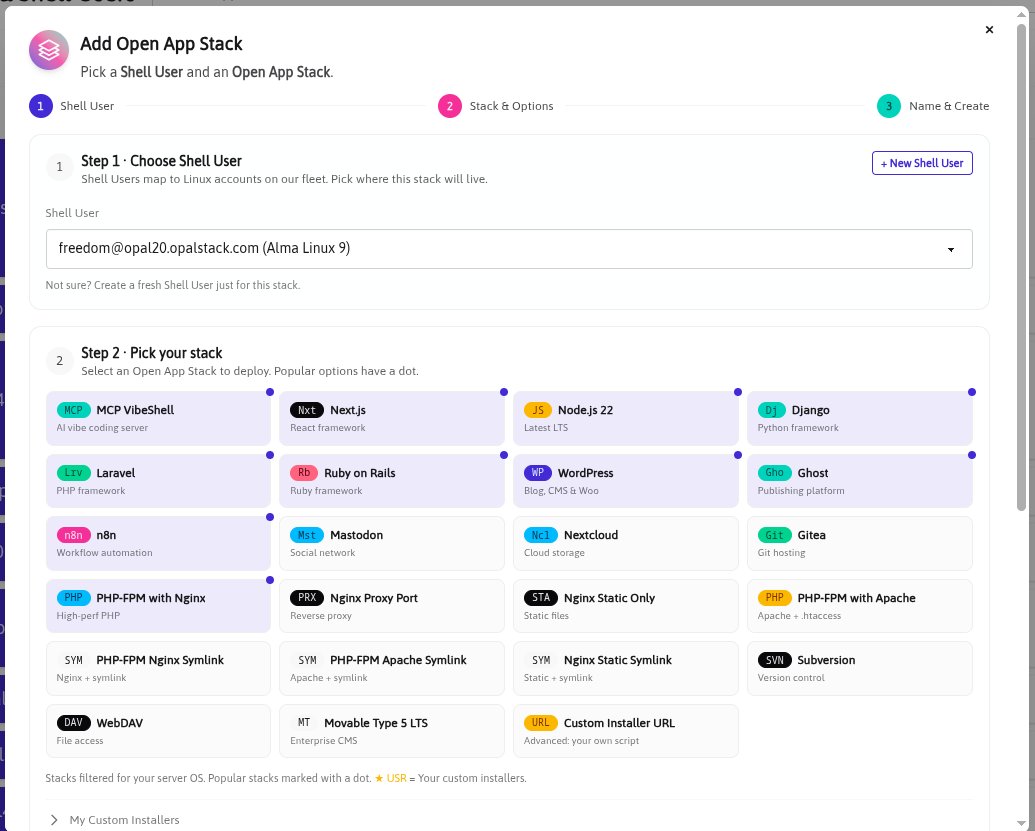Image resolution: width=1035 pixels, height=831 pixels.
Task: Click the n8n workflow automation icon
Action: [72, 535]
